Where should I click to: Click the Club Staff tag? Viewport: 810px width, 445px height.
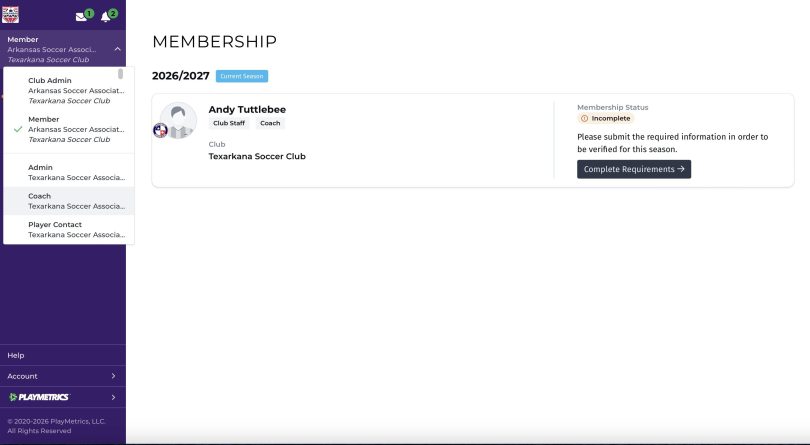tap(229, 123)
